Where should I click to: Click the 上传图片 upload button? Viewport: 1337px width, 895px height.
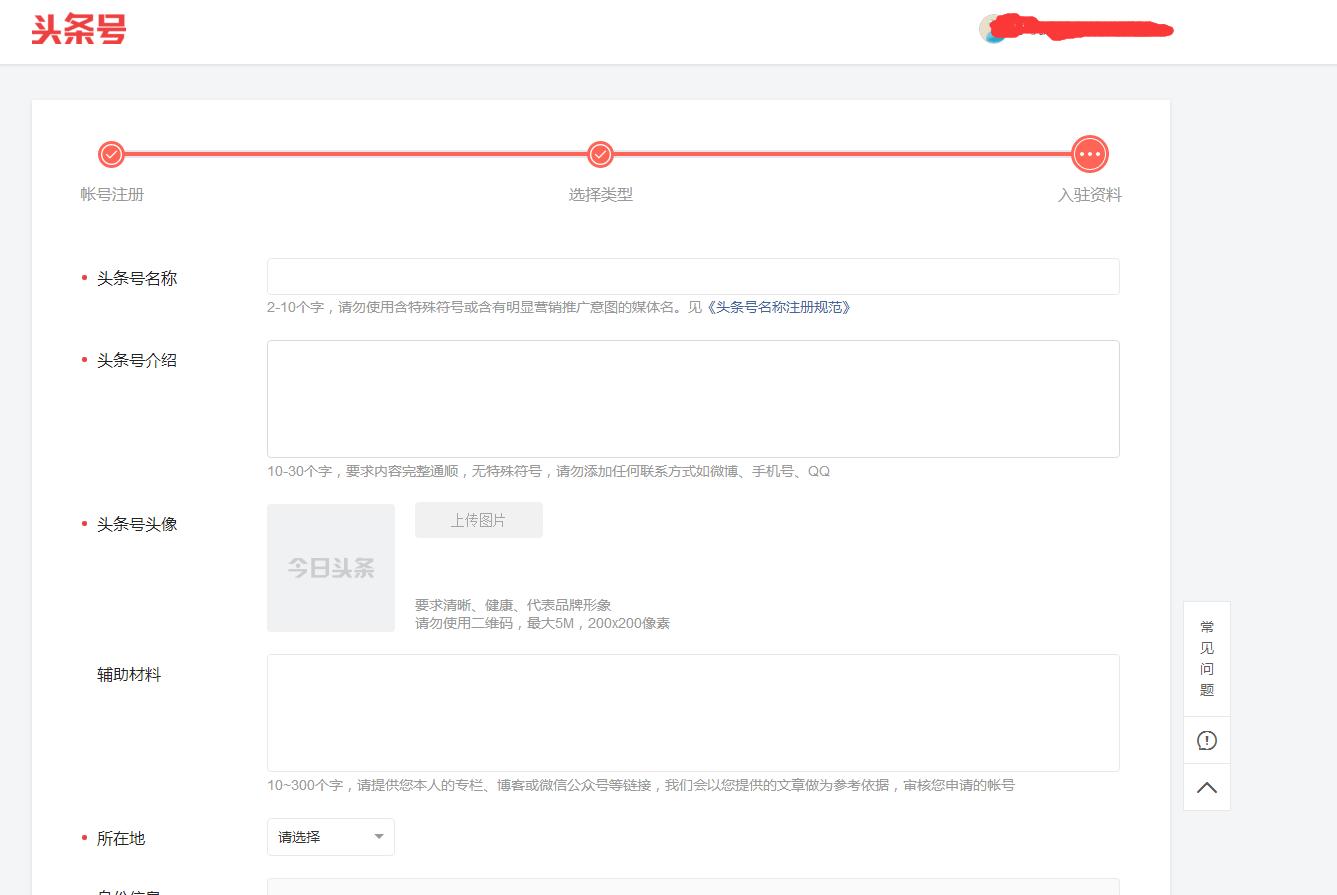click(478, 520)
